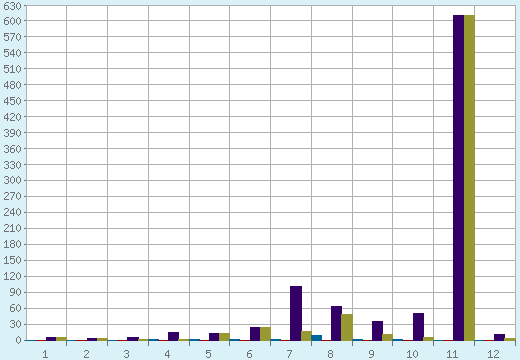Select the purple bar in month 4
Image resolution: width=520 pixels, height=360 pixels.
click(173, 336)
